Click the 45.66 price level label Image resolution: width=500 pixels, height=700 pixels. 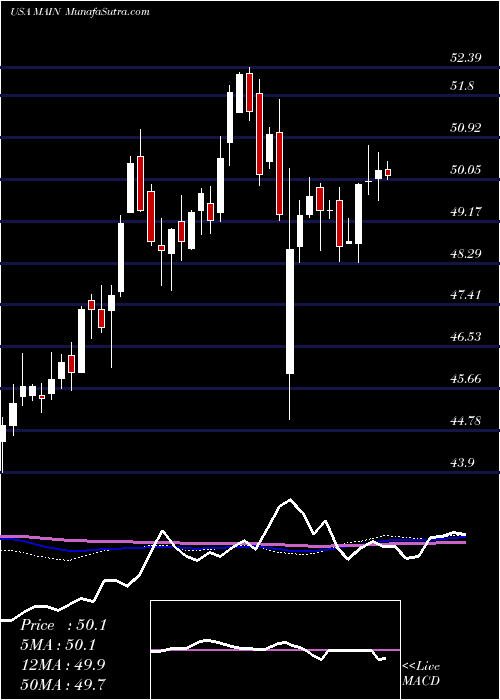pyautogui.click(x=467, y=379)
